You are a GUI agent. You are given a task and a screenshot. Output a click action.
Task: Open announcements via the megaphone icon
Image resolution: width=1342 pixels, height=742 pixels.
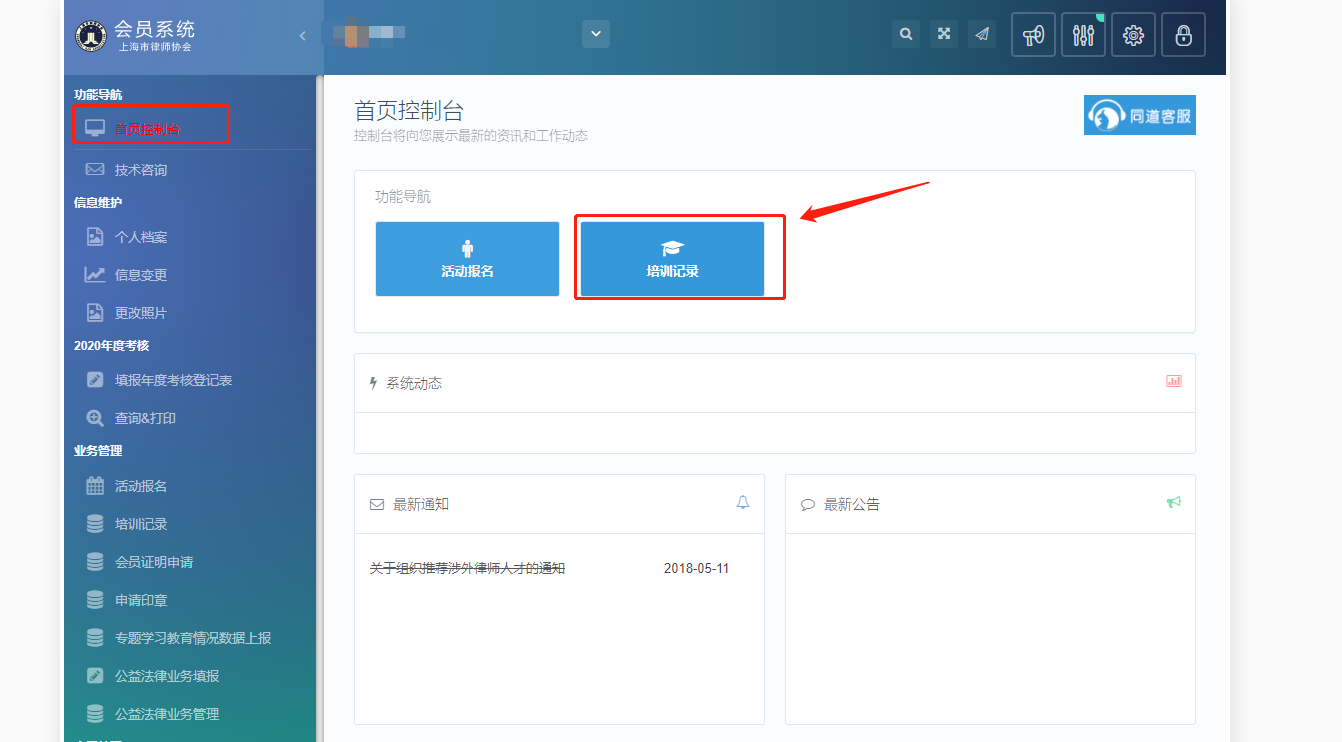(1033, 35)
